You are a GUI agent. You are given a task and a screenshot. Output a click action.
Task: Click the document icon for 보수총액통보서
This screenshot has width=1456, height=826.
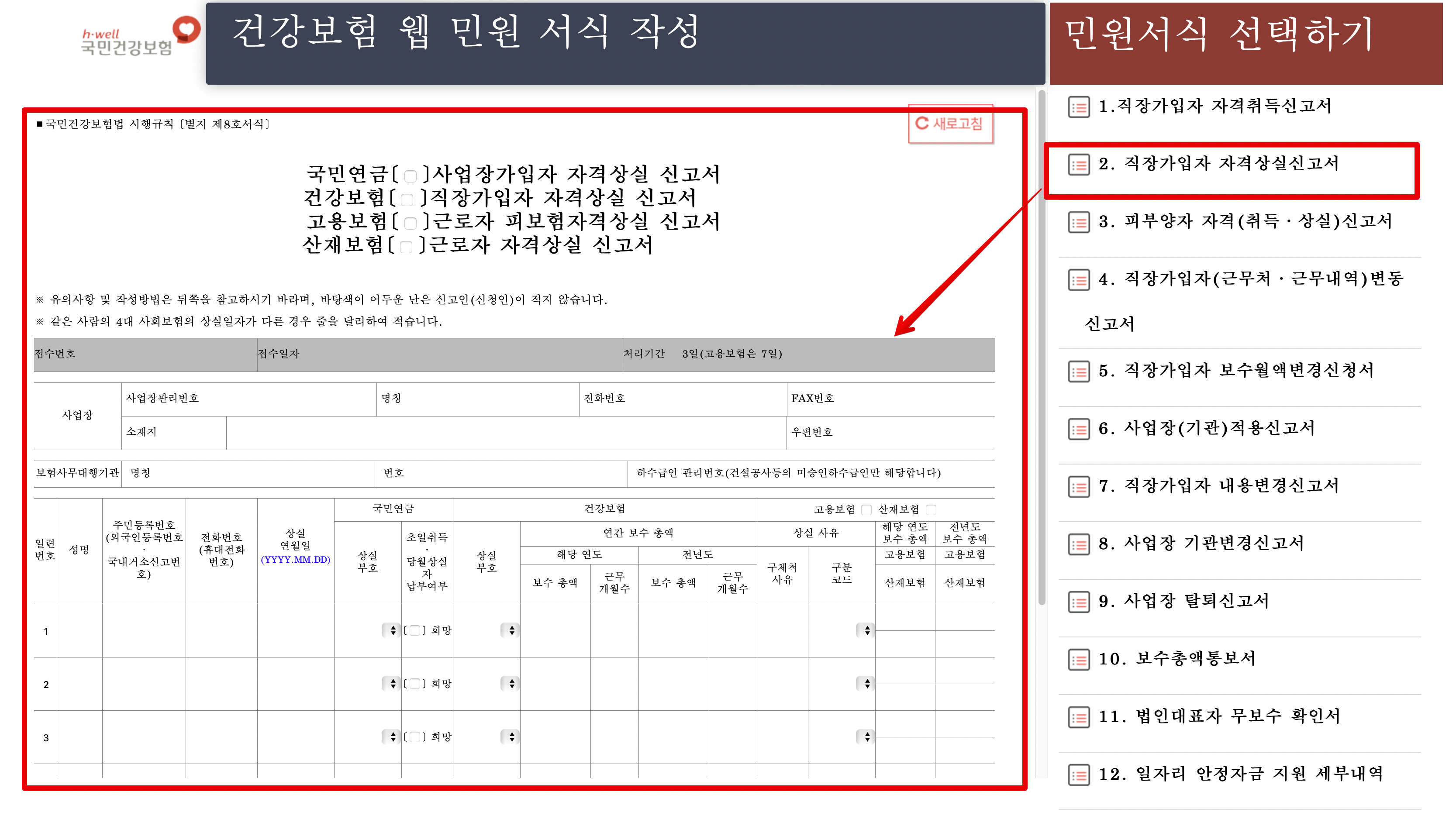coord(1078,659)
